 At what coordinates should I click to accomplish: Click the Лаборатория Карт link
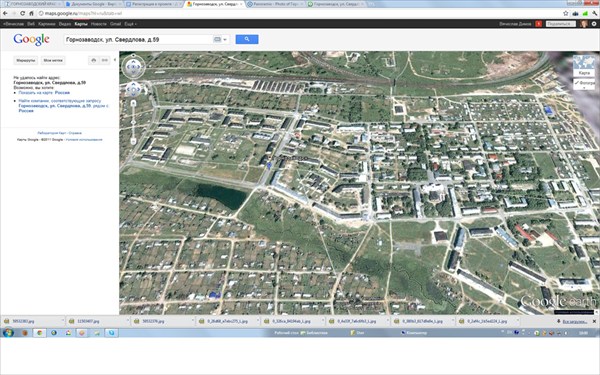(x=52, y=133)
